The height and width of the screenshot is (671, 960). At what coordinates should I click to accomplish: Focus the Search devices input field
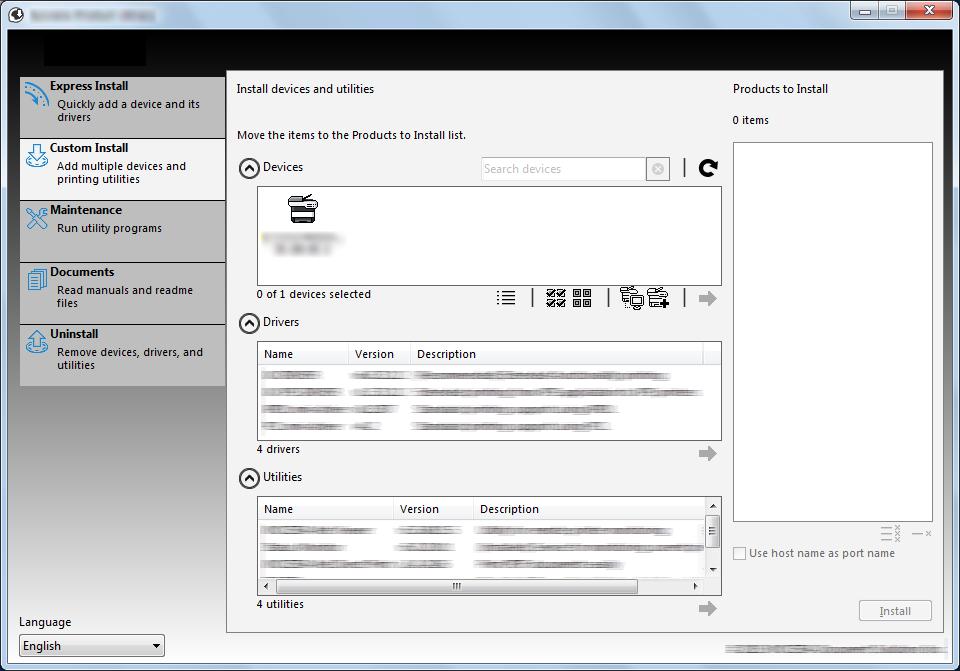click(563, 169)
